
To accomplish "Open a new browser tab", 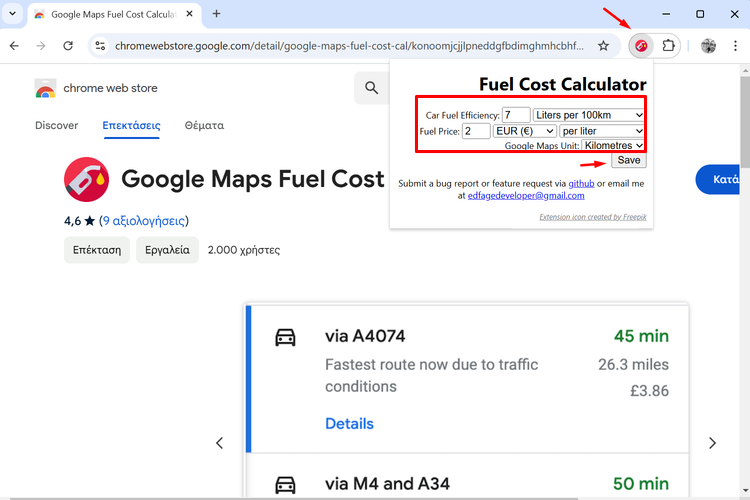I will 216,14.
